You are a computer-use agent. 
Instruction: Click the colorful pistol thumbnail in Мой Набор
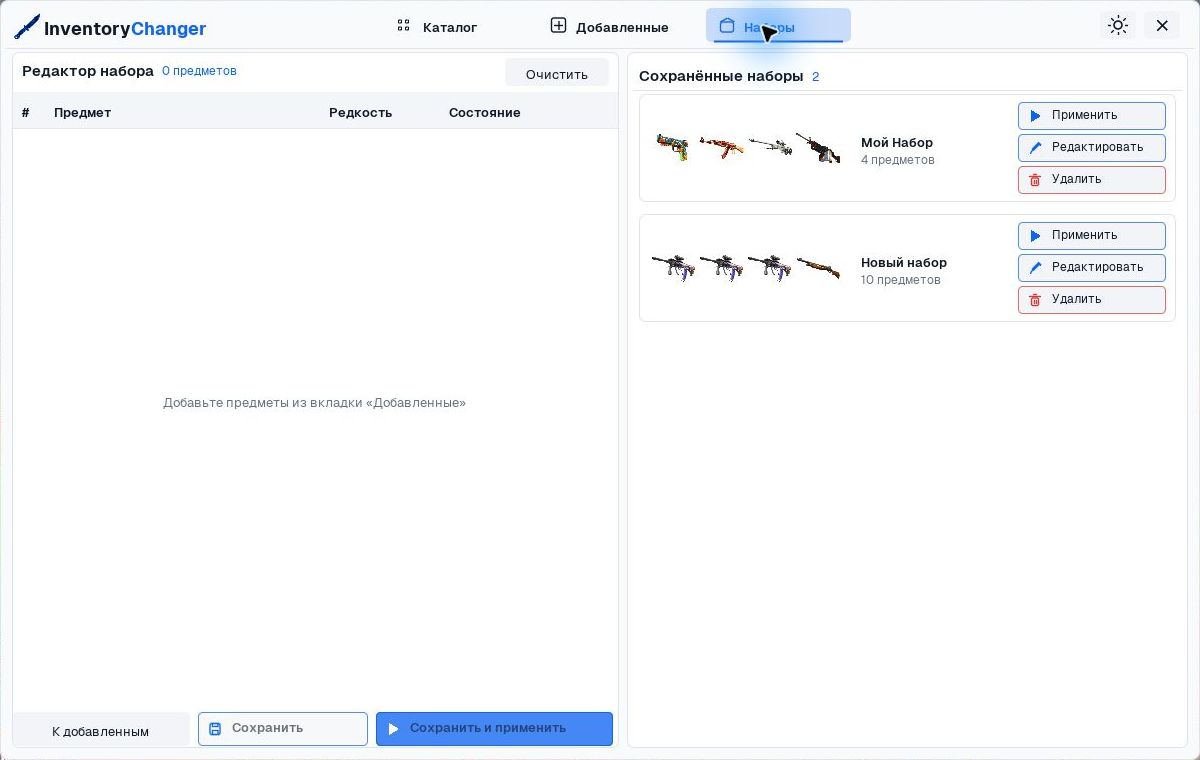click(673, 147)
